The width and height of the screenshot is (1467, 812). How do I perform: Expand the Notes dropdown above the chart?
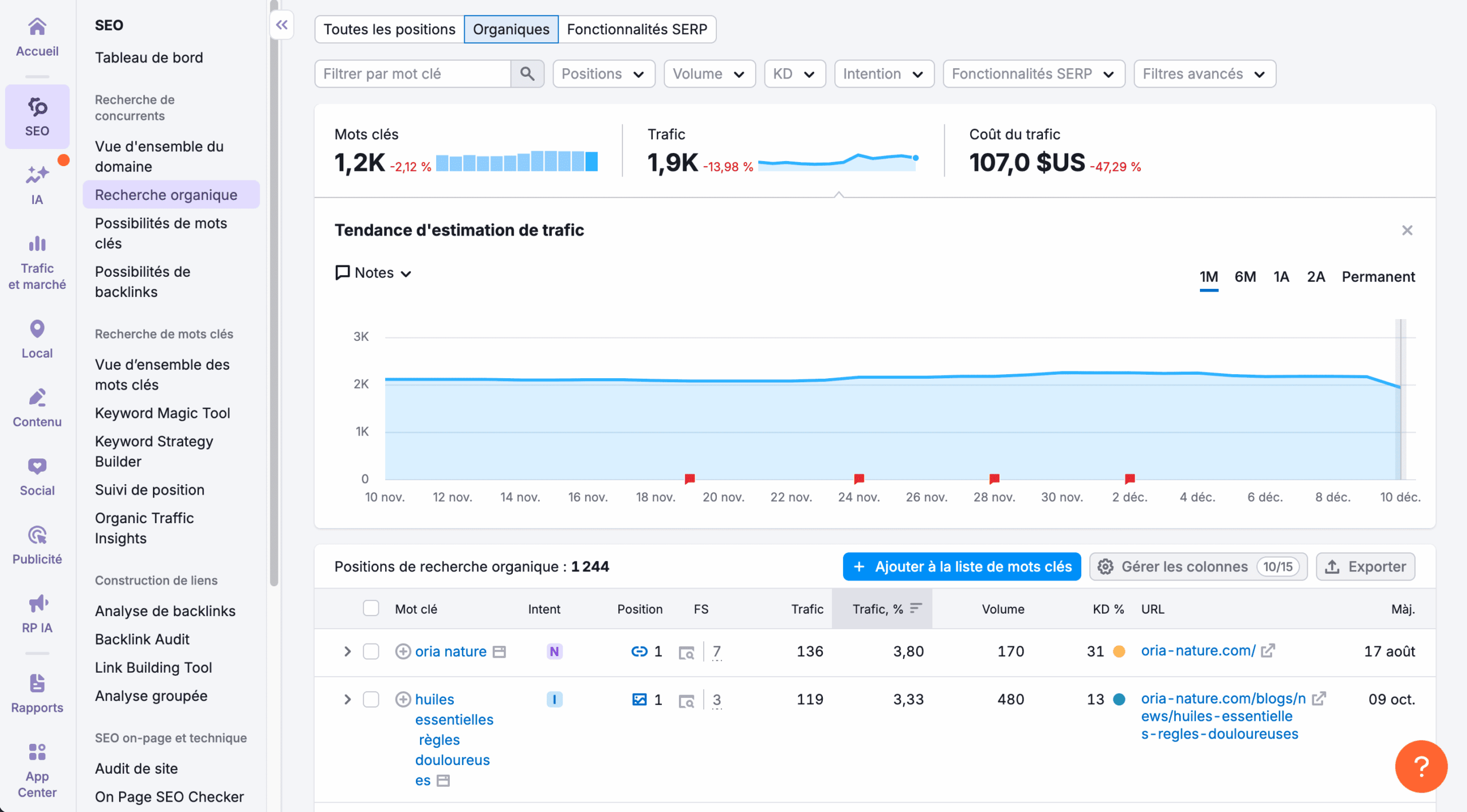(372, 273)
